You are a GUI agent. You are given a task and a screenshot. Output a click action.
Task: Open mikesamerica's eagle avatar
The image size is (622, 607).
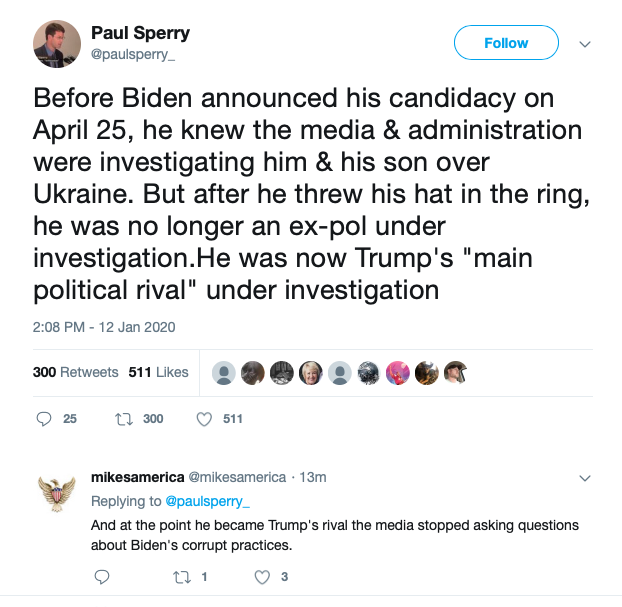[57, 493]
